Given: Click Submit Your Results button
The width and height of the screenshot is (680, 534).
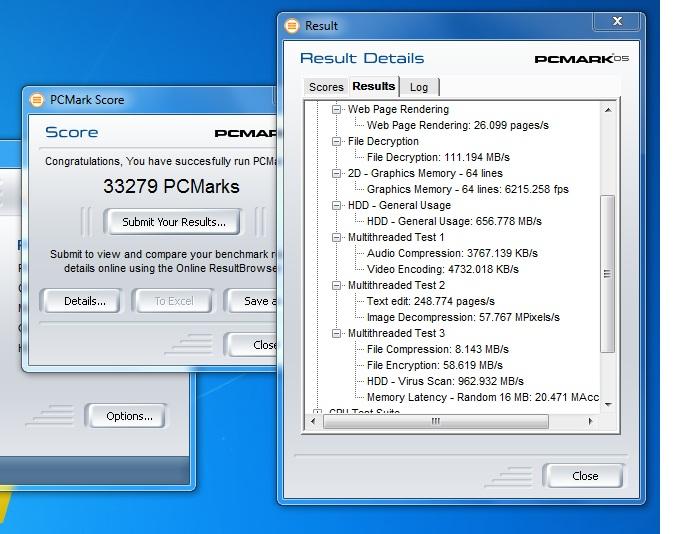Looking at the screenshot, I should pos(173,222).
